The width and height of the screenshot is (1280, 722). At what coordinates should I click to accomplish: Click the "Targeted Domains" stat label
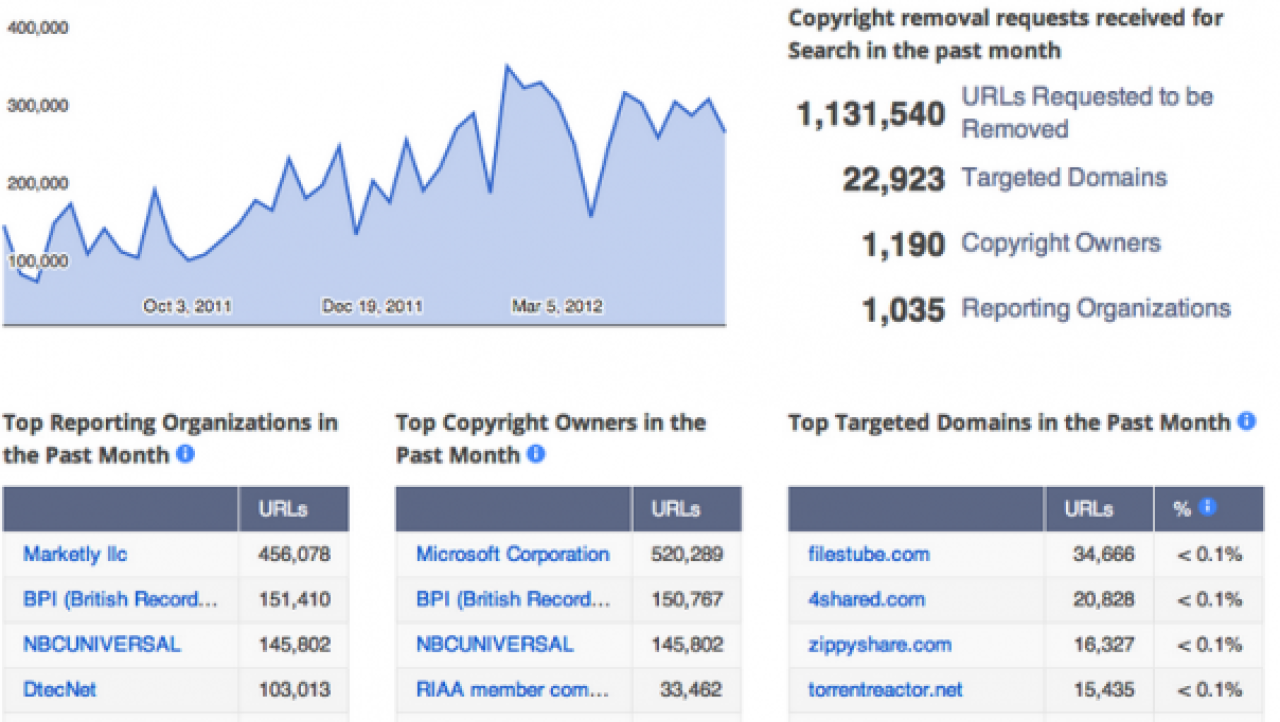1064,178
